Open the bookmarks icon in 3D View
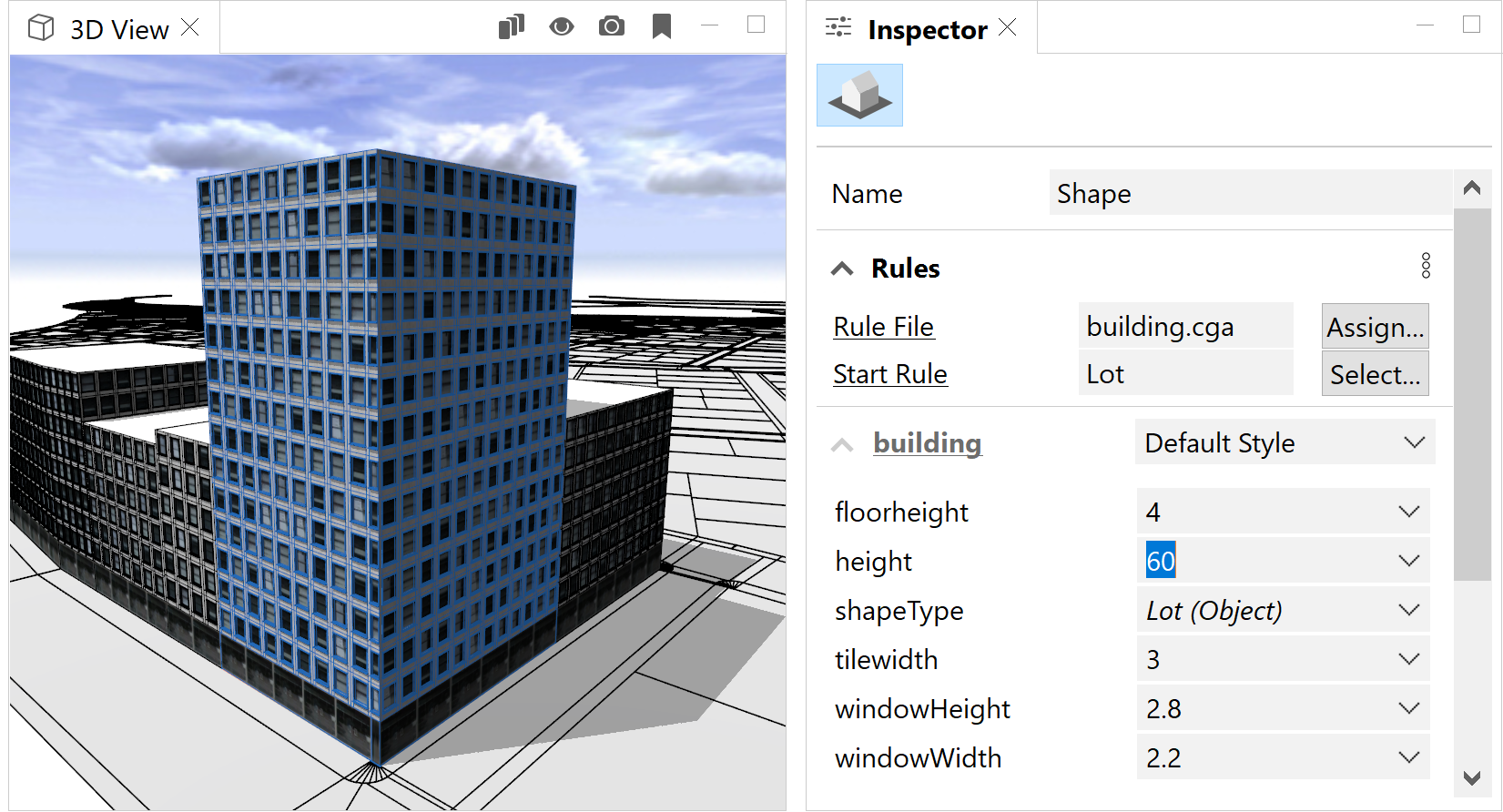This screenshot has width=1503, height=812. pos(662,26)
